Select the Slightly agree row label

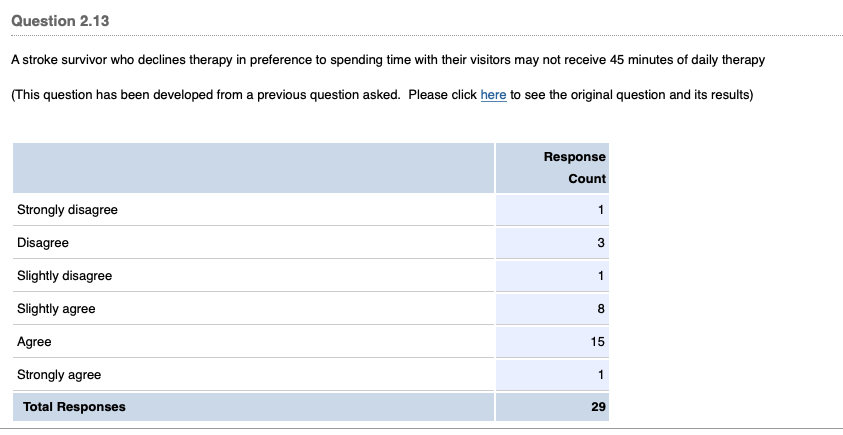point(56,309)
